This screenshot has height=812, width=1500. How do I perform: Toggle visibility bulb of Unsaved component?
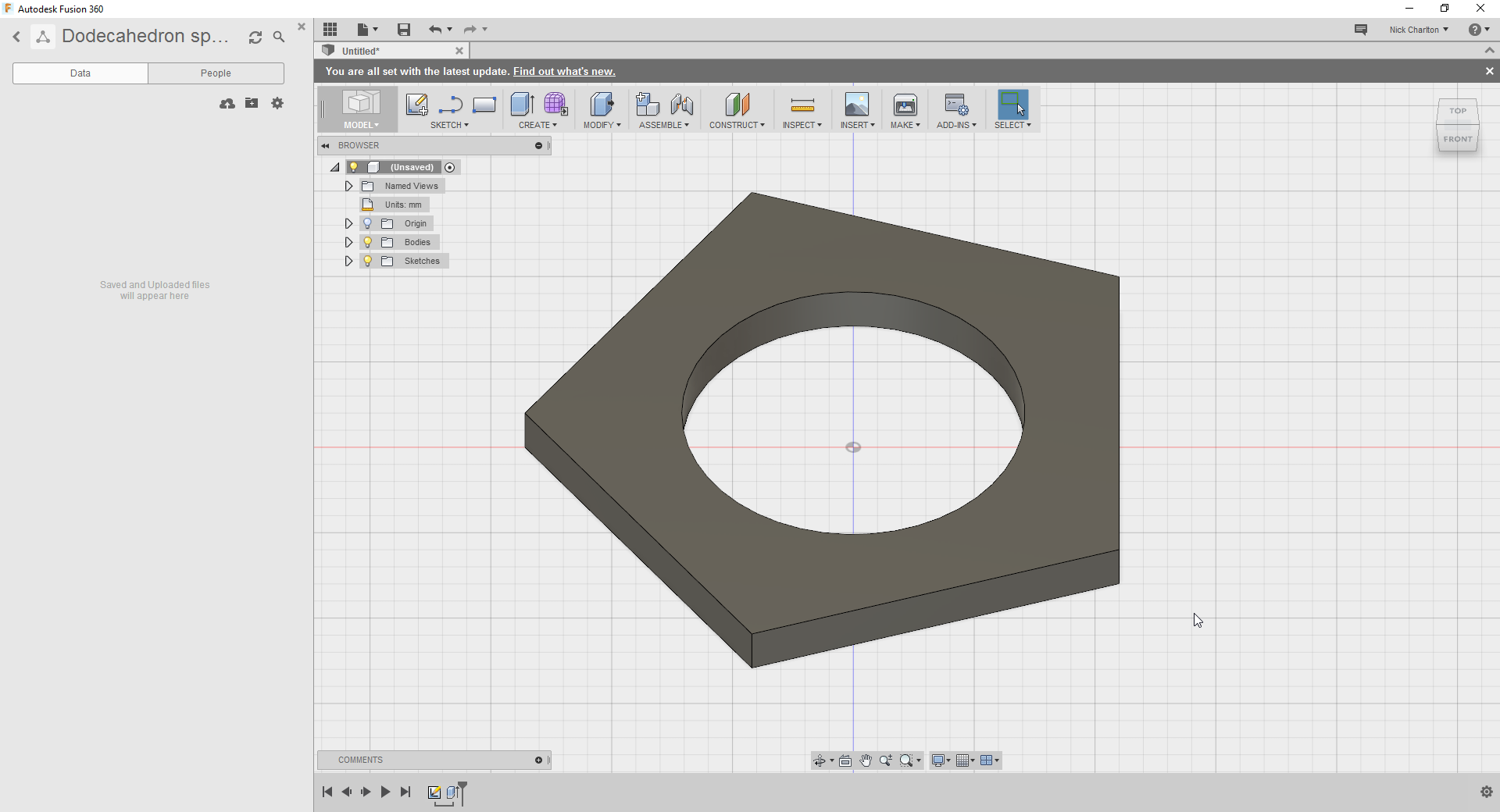(x=354, y=167)
